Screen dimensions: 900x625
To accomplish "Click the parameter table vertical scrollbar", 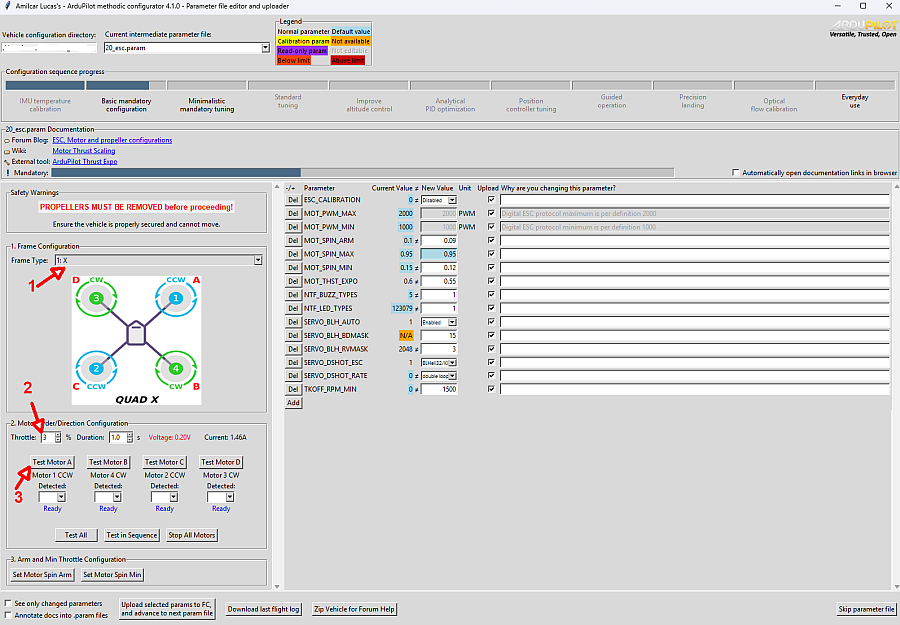I will pos(896,387).
